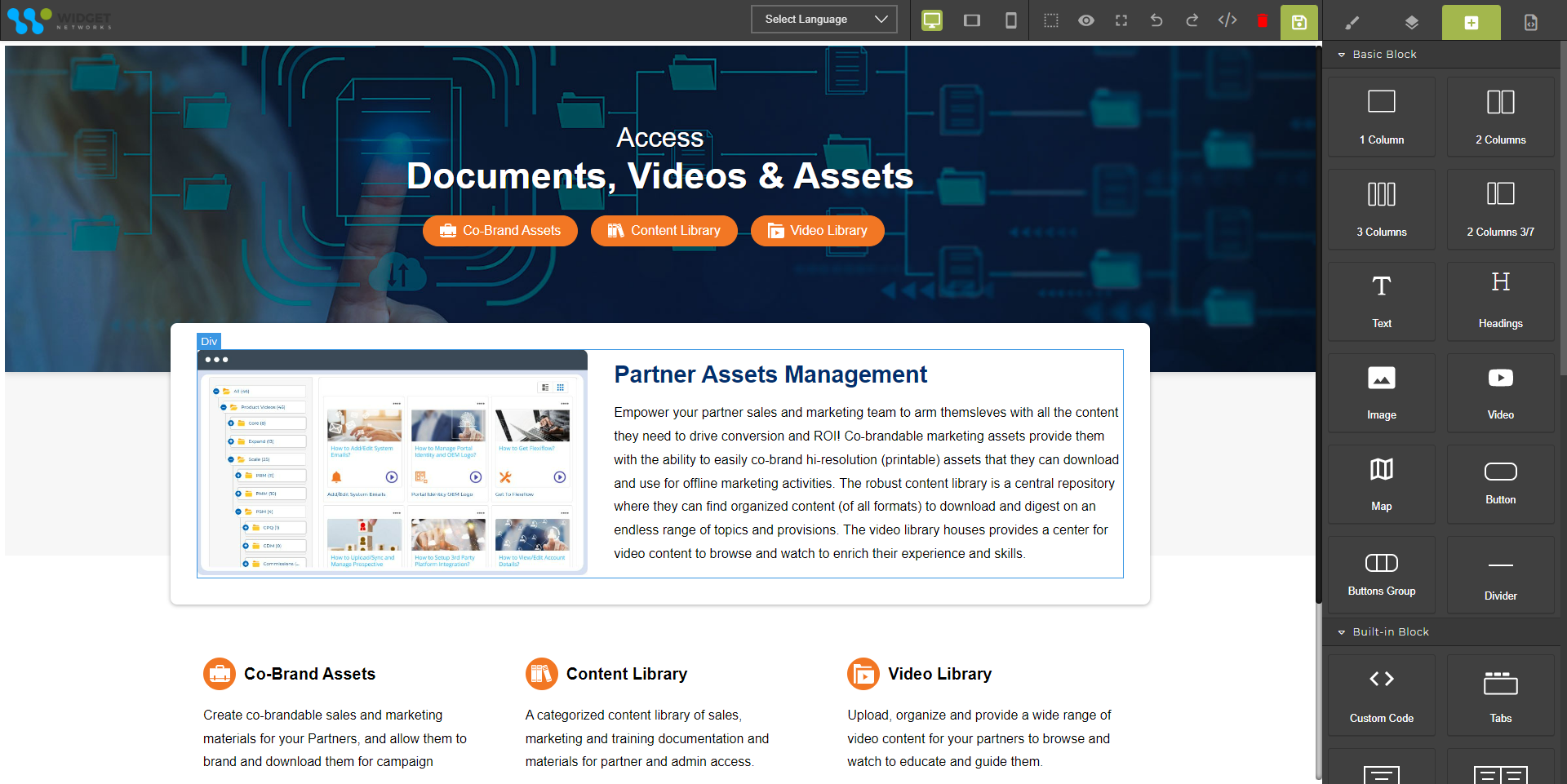Switch to mobile device preview
The width and height of the screenshot is (1567, 784).
pyautogui.click(x=1010, y=20)
